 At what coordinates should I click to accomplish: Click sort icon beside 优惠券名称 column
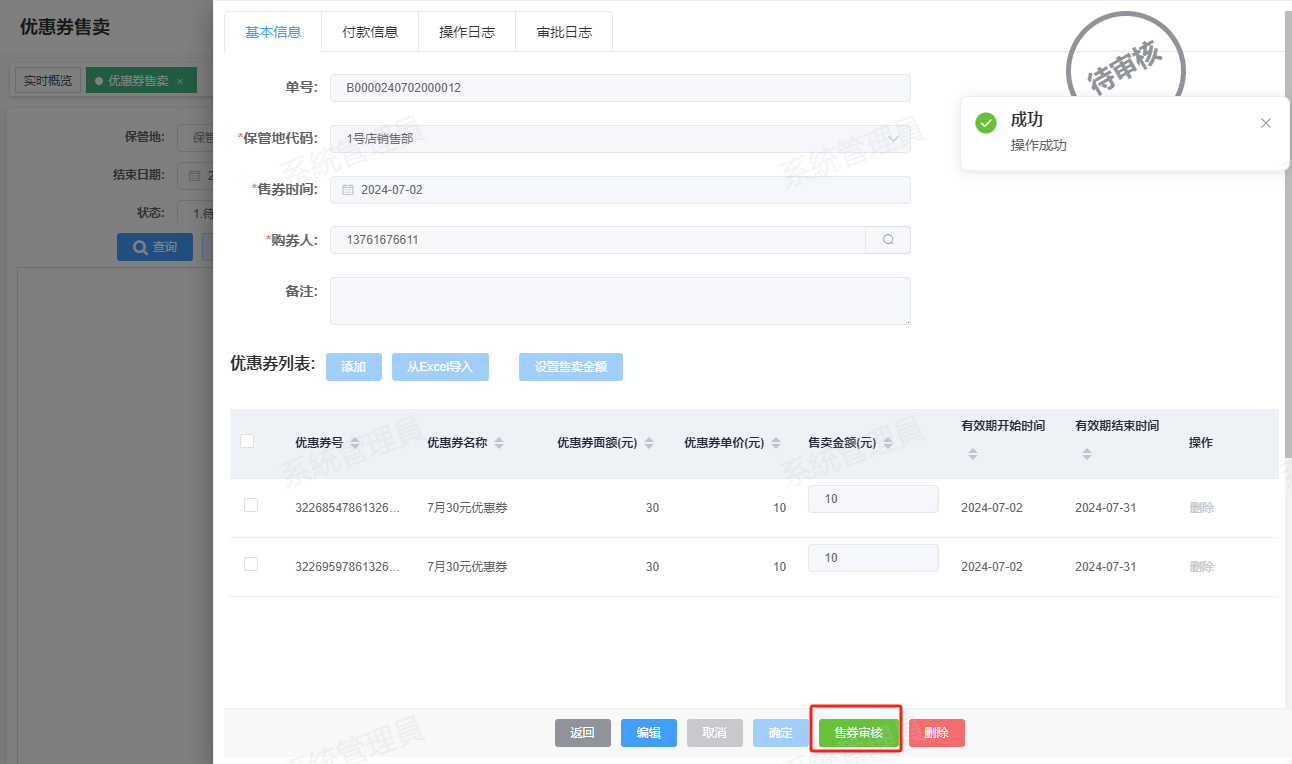(x=499, y=443)
